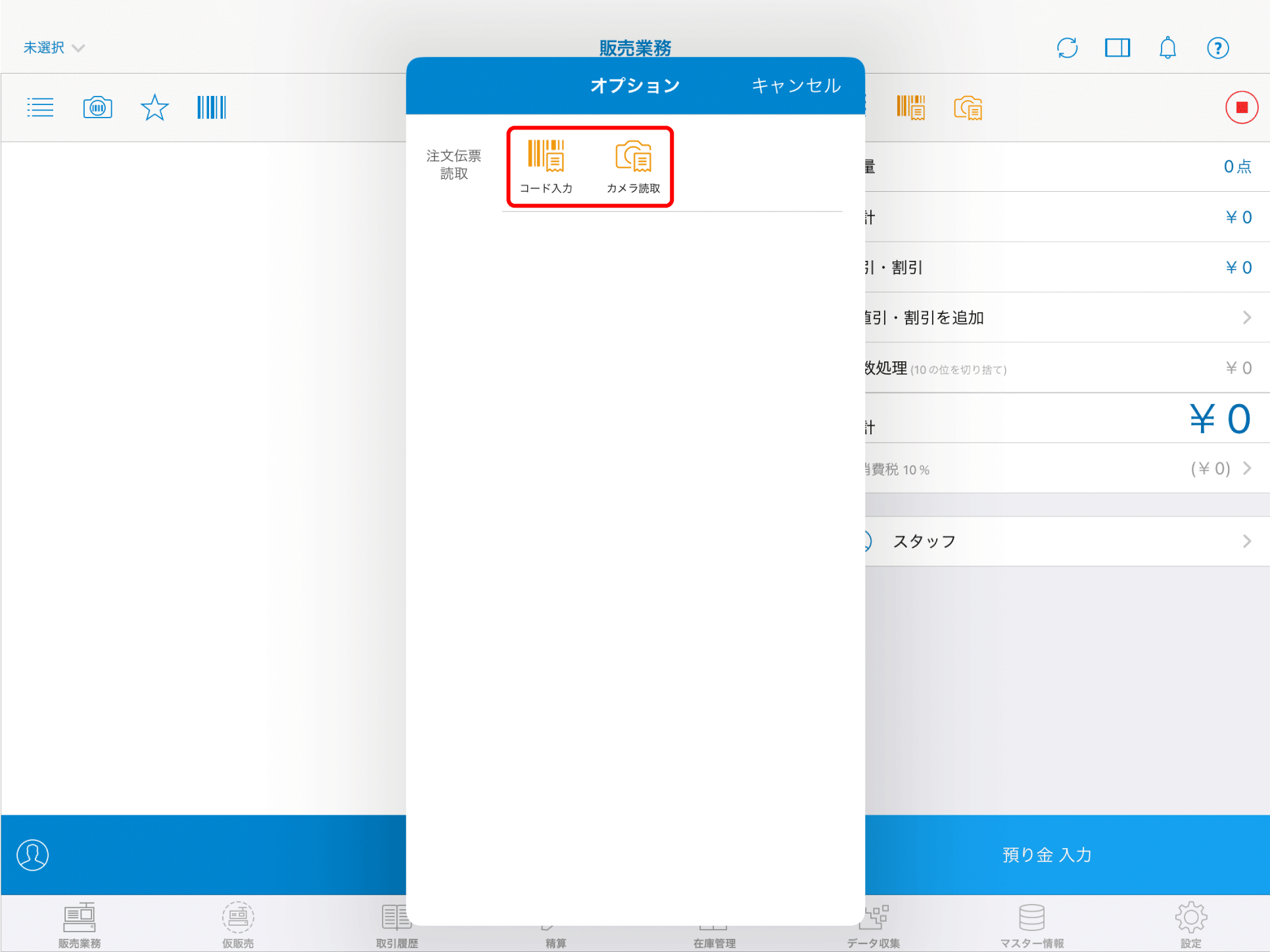Click the blue barcode icon in toolbar
Image resolution: width=1270 pixels, height=952 pixels.
pyautogui.click(x=211, y=107)
